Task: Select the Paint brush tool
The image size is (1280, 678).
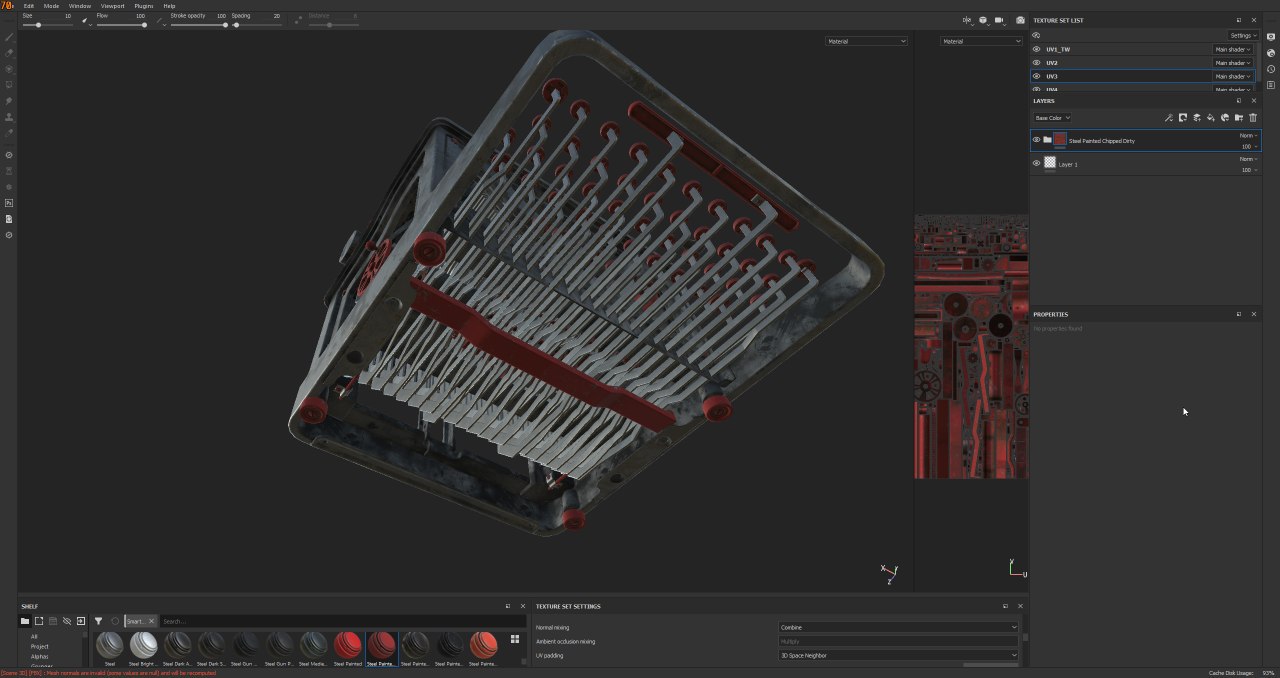Action: tap(9, 37)
